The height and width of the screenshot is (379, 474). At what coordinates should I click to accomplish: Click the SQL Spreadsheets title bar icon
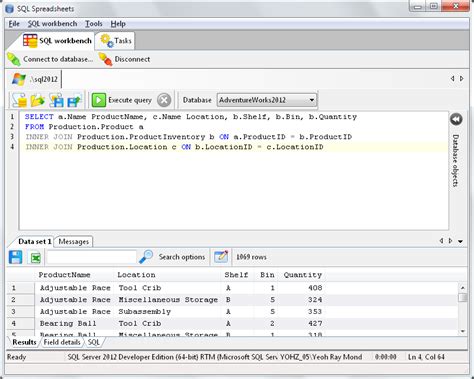click(9, 9)
